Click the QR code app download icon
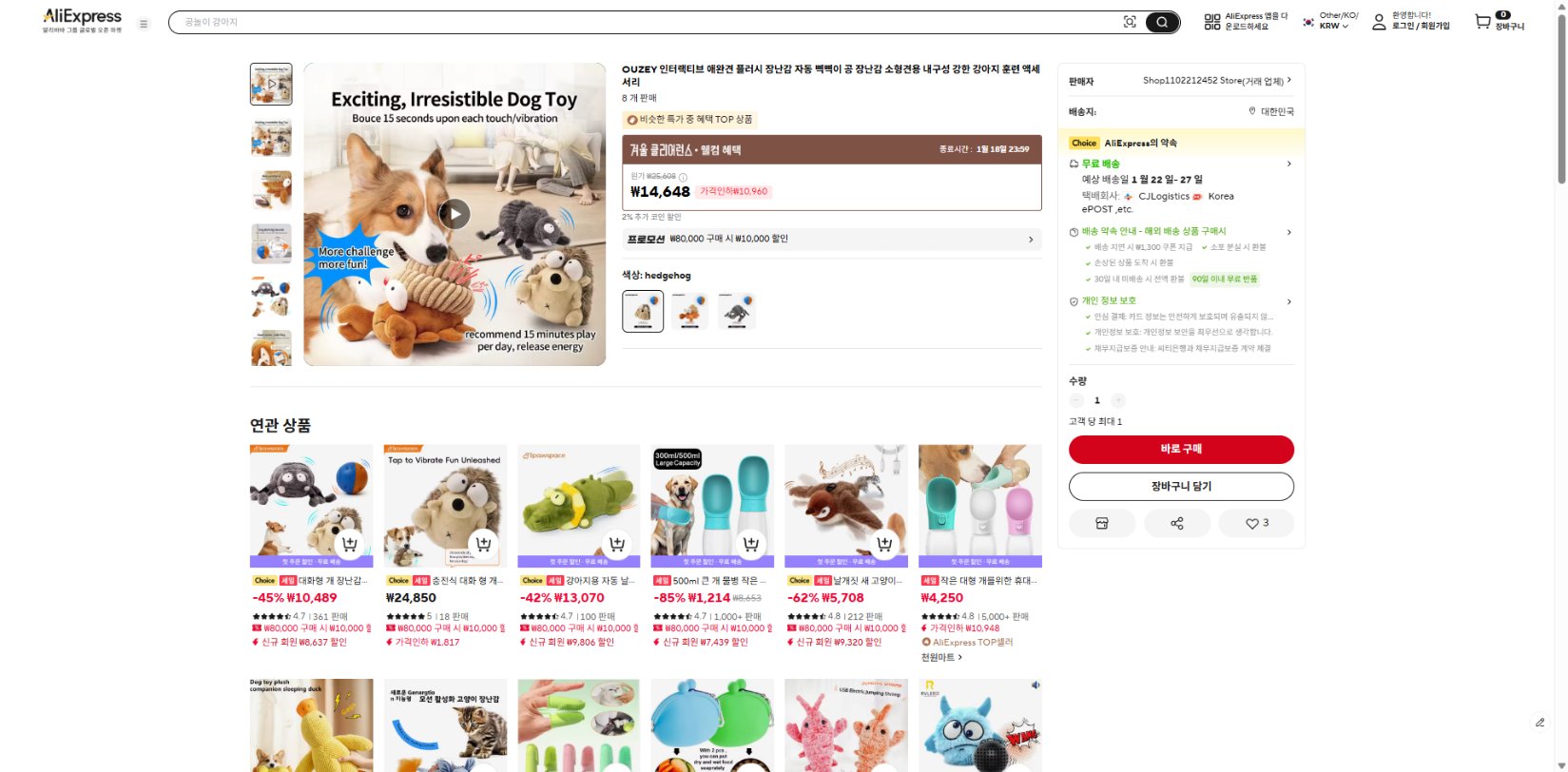 click(x=1211, y=21)
